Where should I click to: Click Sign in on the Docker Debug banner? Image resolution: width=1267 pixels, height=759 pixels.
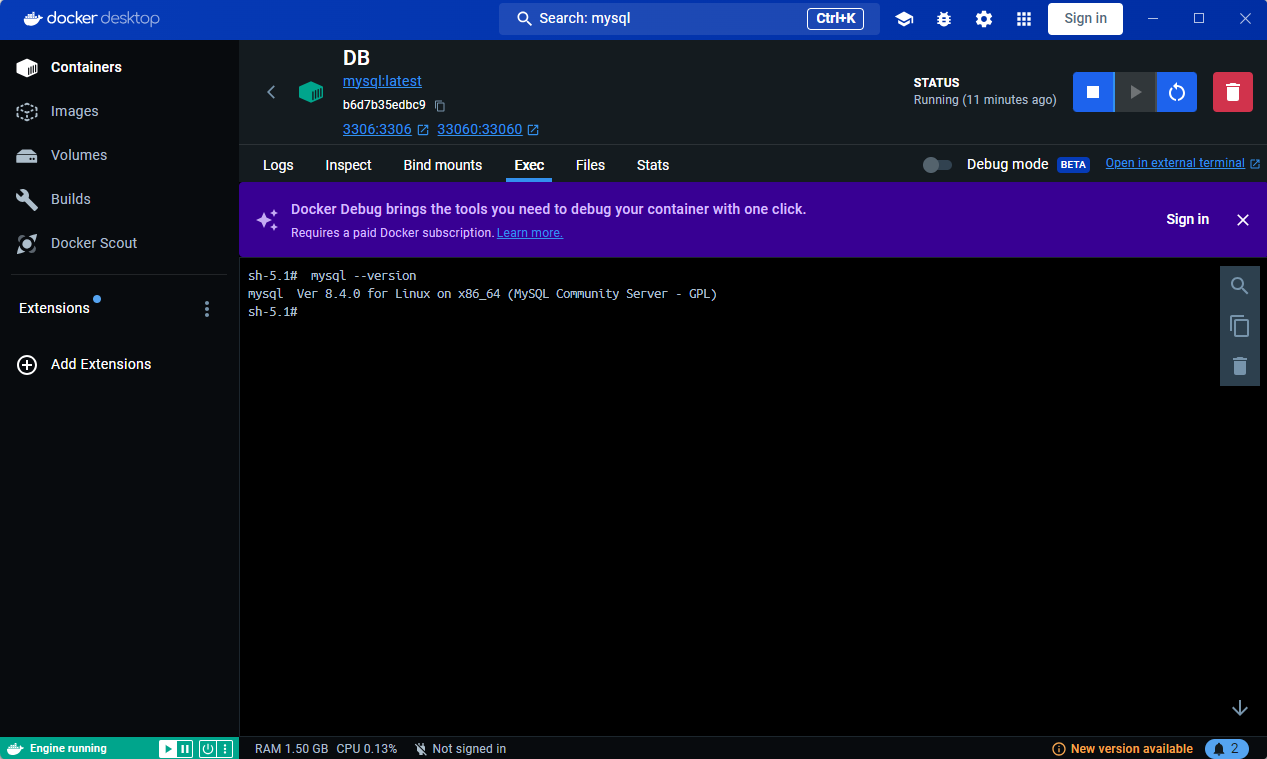point(1187,219)
